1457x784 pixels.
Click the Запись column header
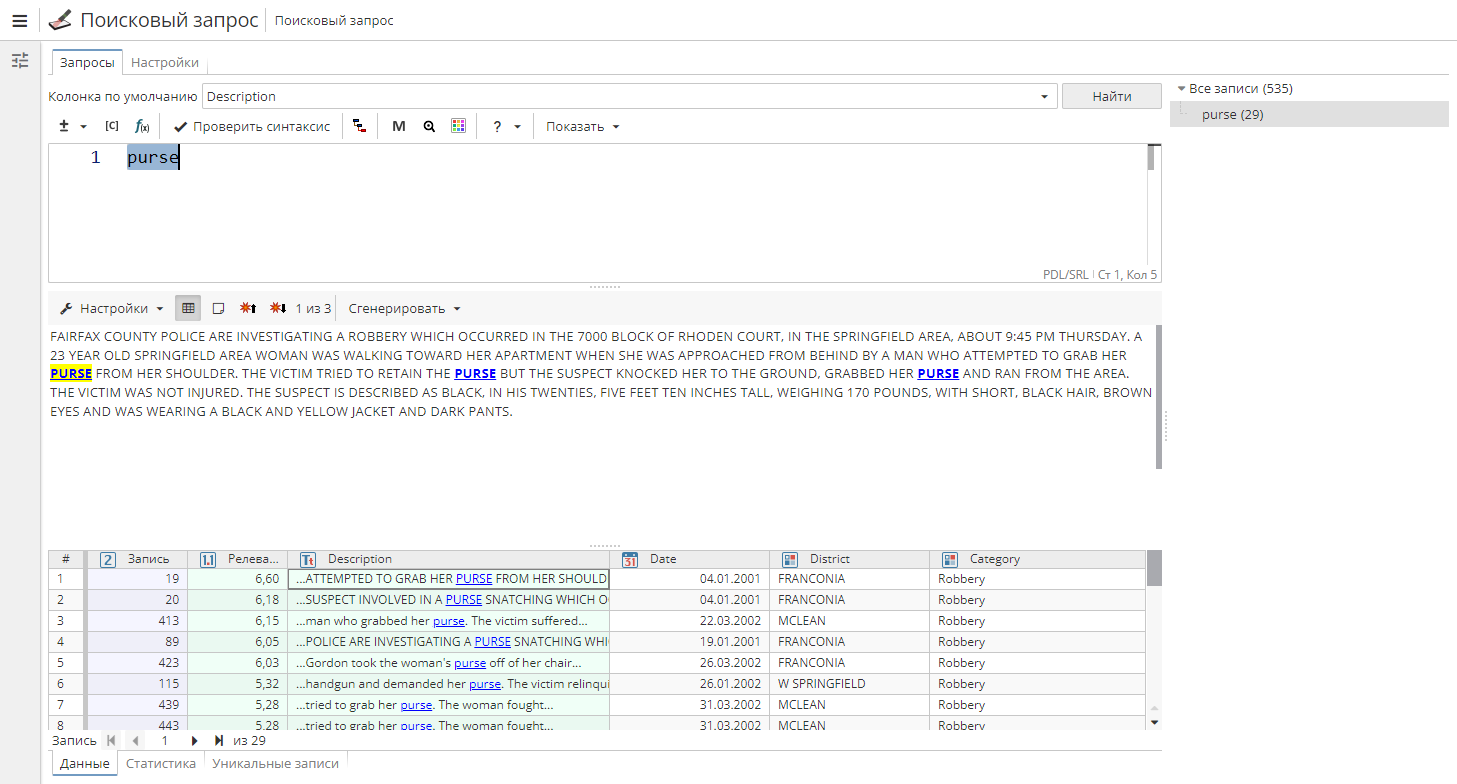(137, 559)
